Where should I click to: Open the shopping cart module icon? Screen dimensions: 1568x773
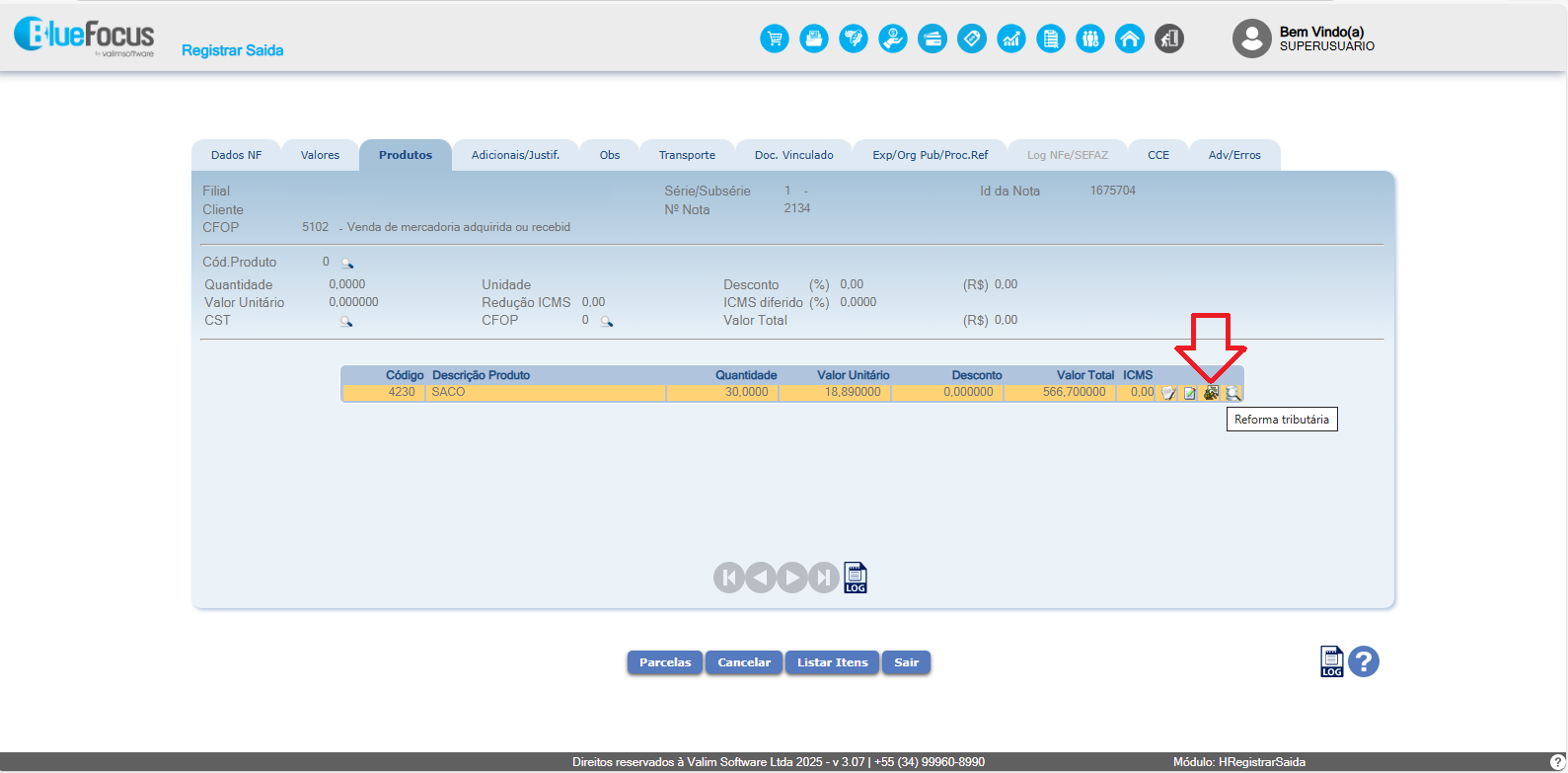(775, 39)
